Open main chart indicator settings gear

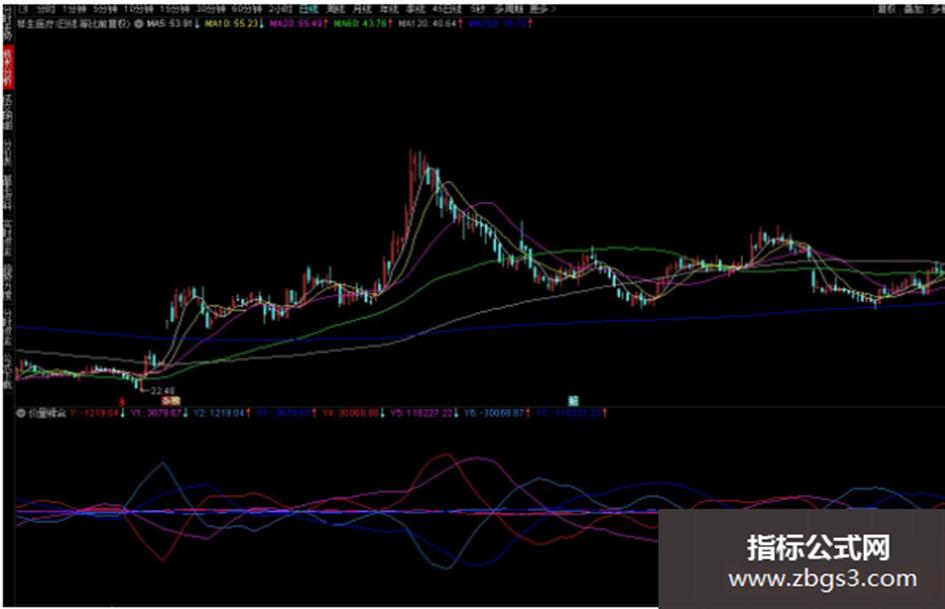138,24
